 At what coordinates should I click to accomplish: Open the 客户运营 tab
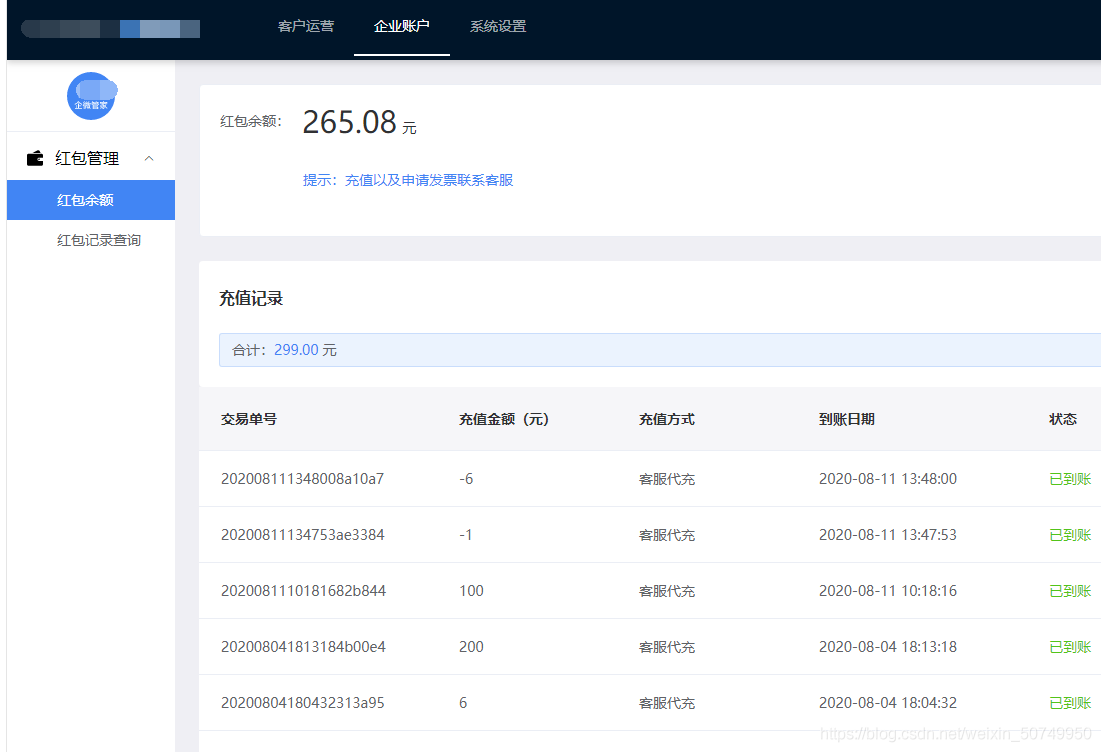tap(306, 26)
